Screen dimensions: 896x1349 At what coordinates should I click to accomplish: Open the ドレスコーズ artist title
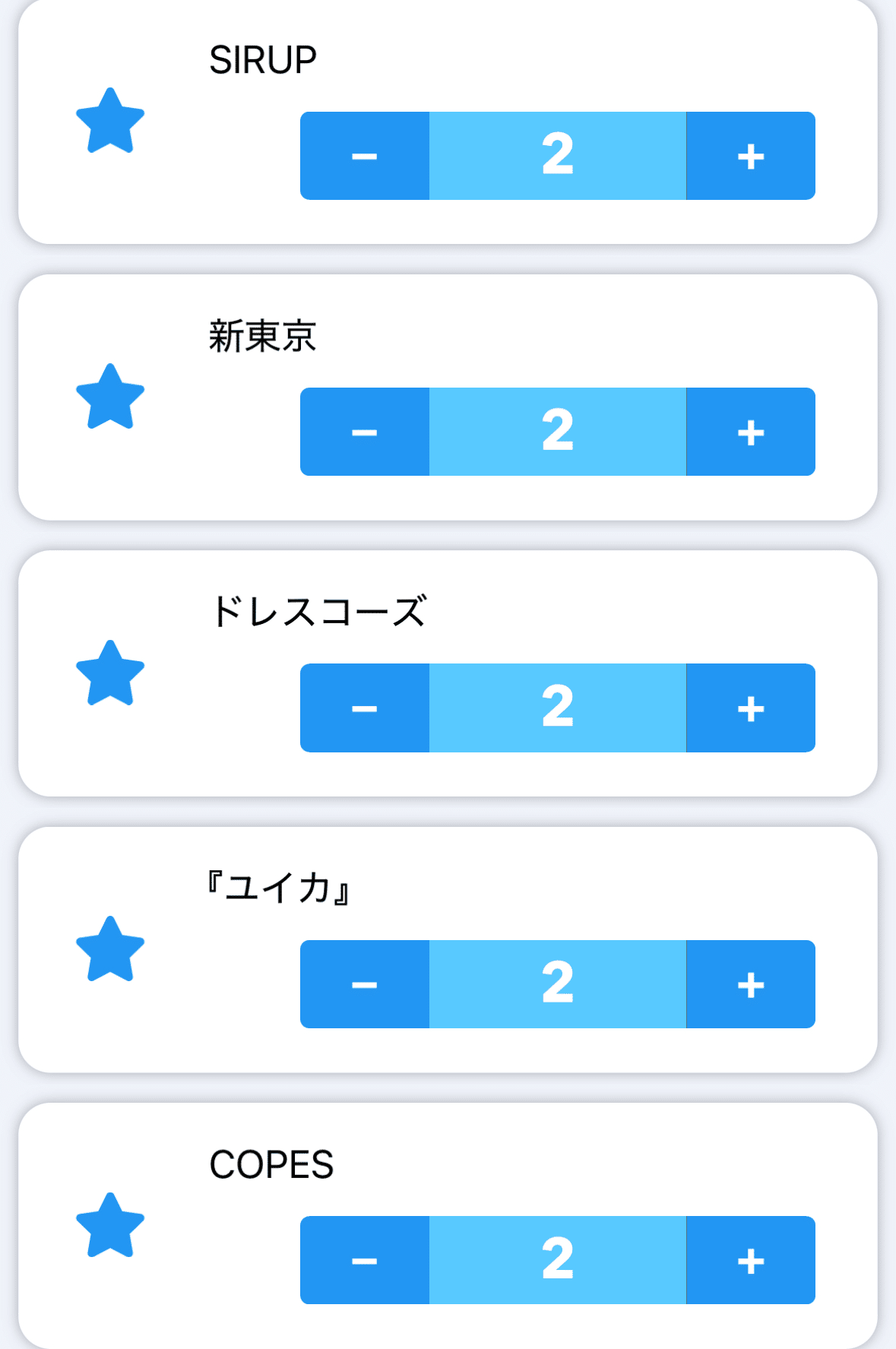[x=318, y=612]
